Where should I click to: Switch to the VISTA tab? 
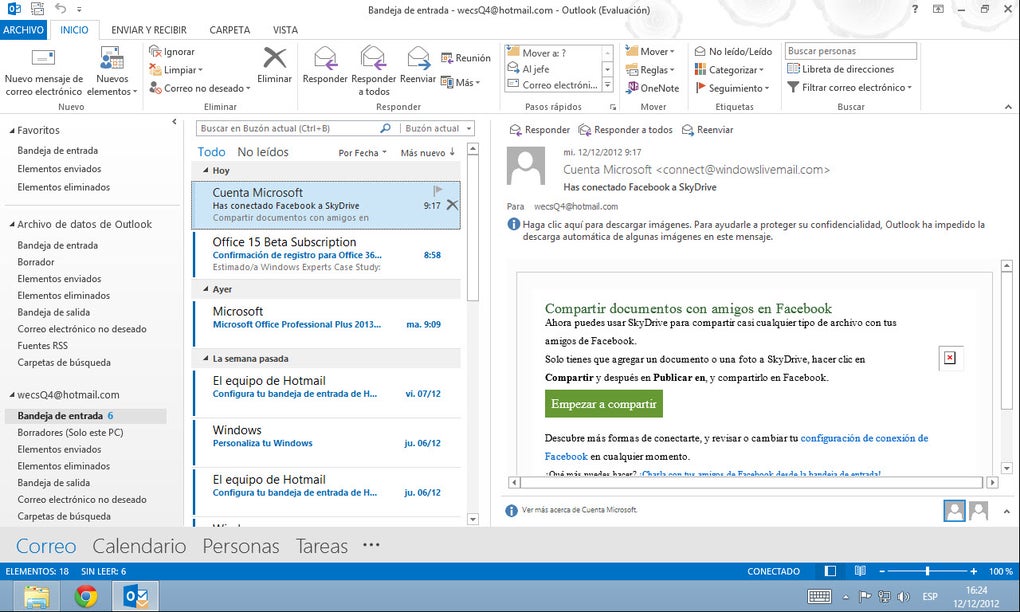pyautogui.click(x=285, y=30)
